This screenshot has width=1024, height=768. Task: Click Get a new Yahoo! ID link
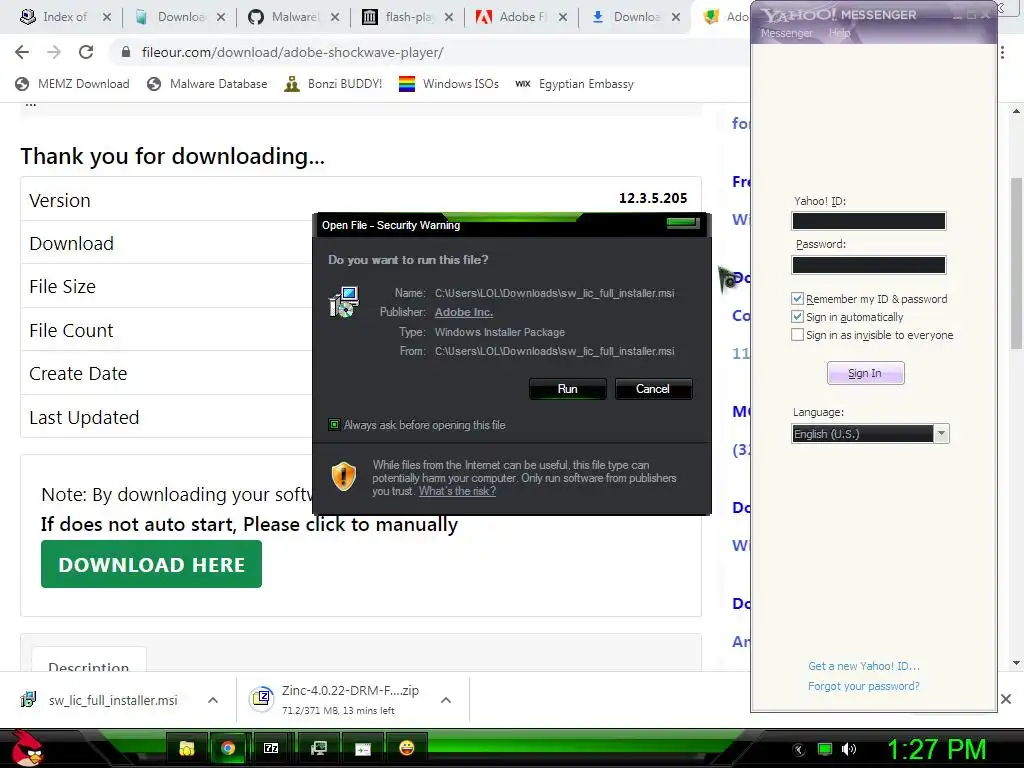point(863,666)
